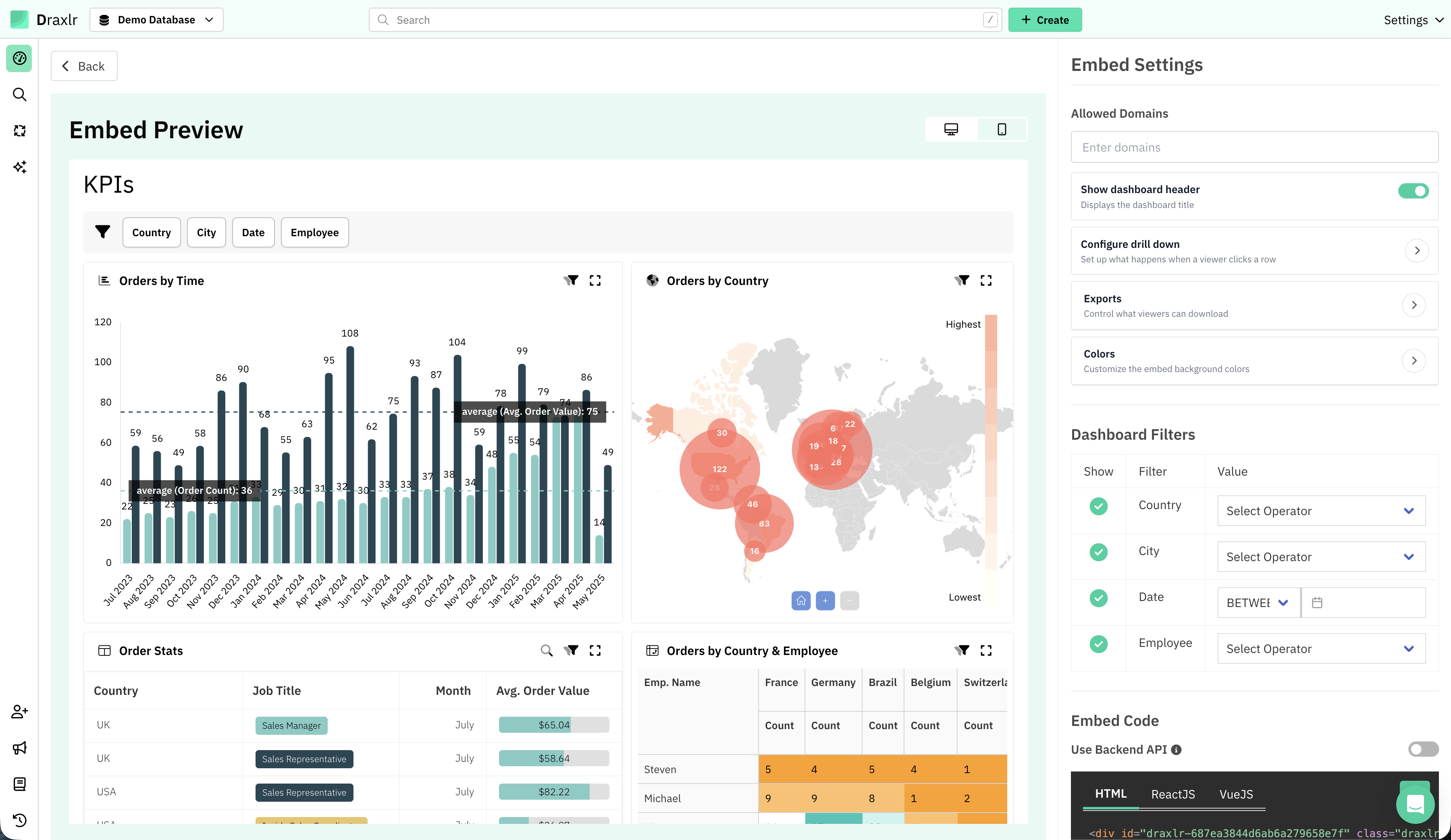Image resolution: width=1451 pixels, height=840 pixels.
Task: Switch to VueJS code tab
Action: pos(1236,794)
